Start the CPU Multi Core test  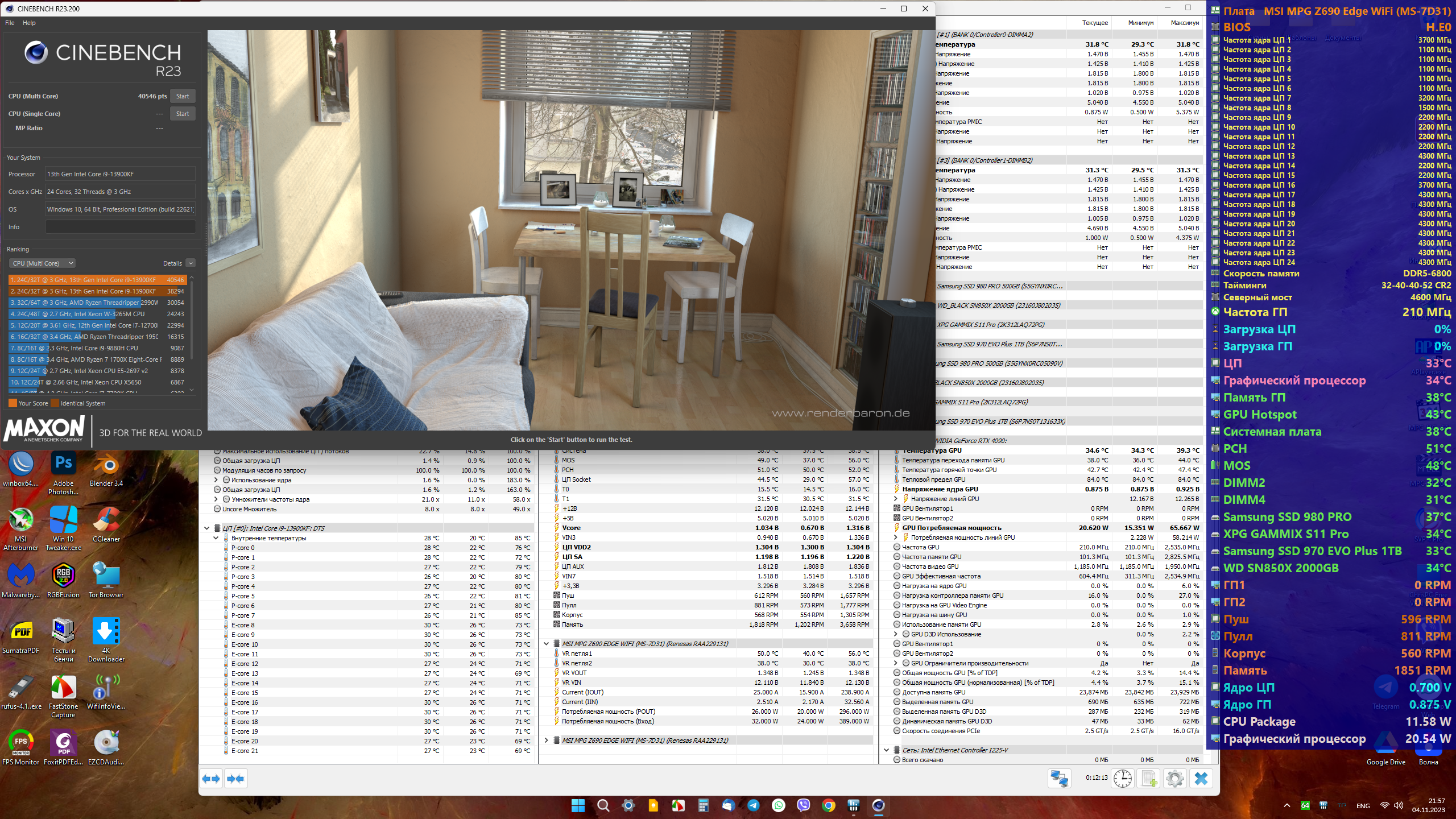[183, 96]
